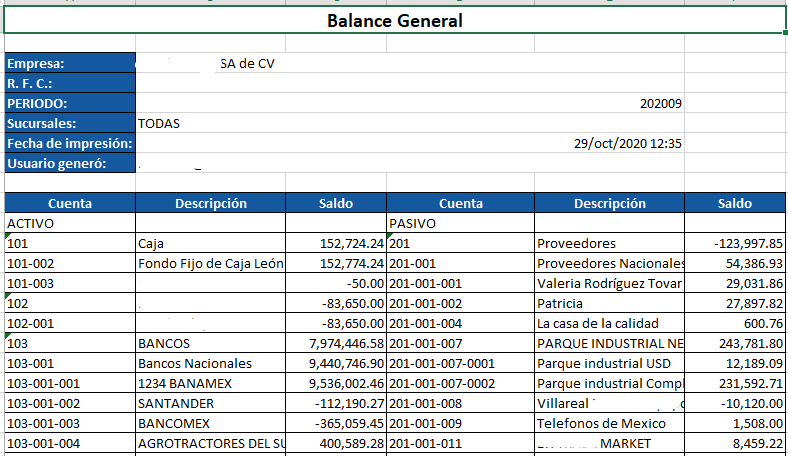Click the SANTANDER description cell

point(211,403)
